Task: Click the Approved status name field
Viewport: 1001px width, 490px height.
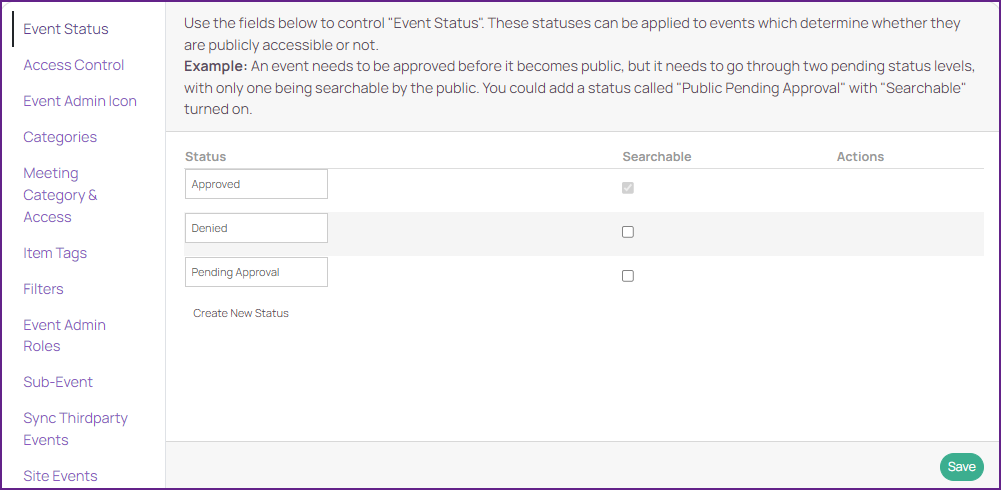Action: click(257, 184)
